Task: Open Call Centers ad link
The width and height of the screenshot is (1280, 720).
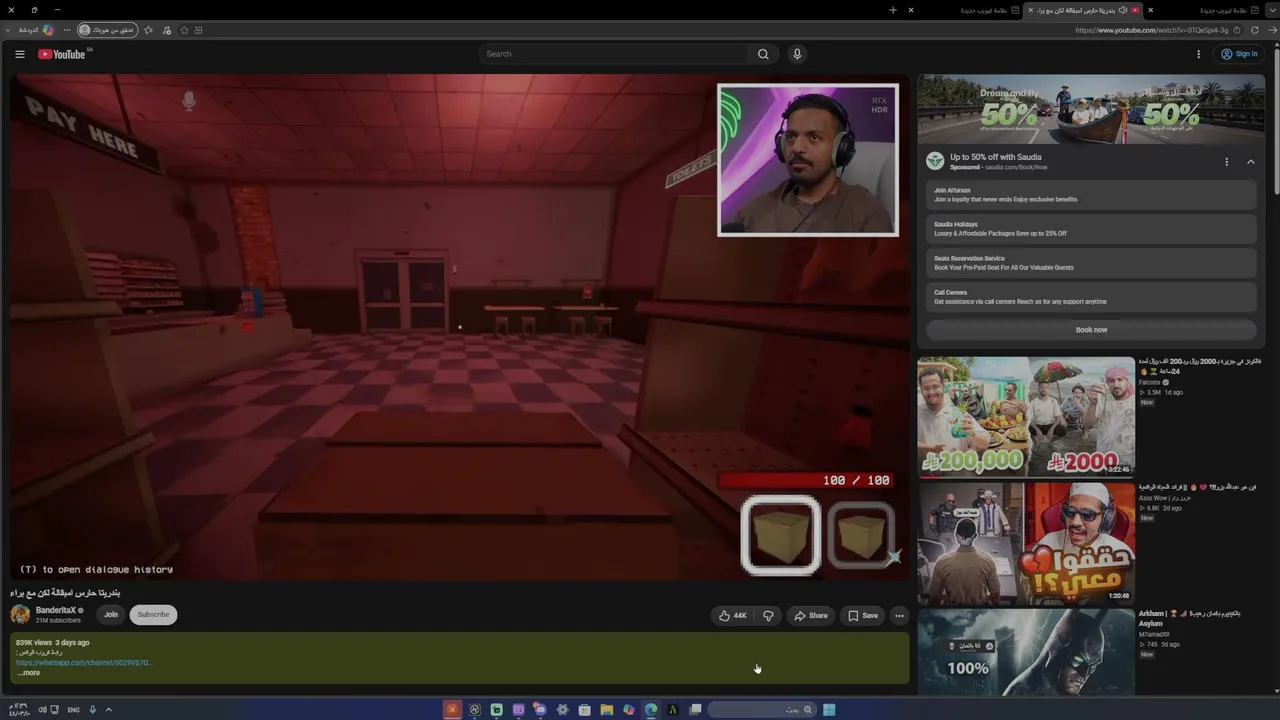Action: click(x=1091, y=297)
